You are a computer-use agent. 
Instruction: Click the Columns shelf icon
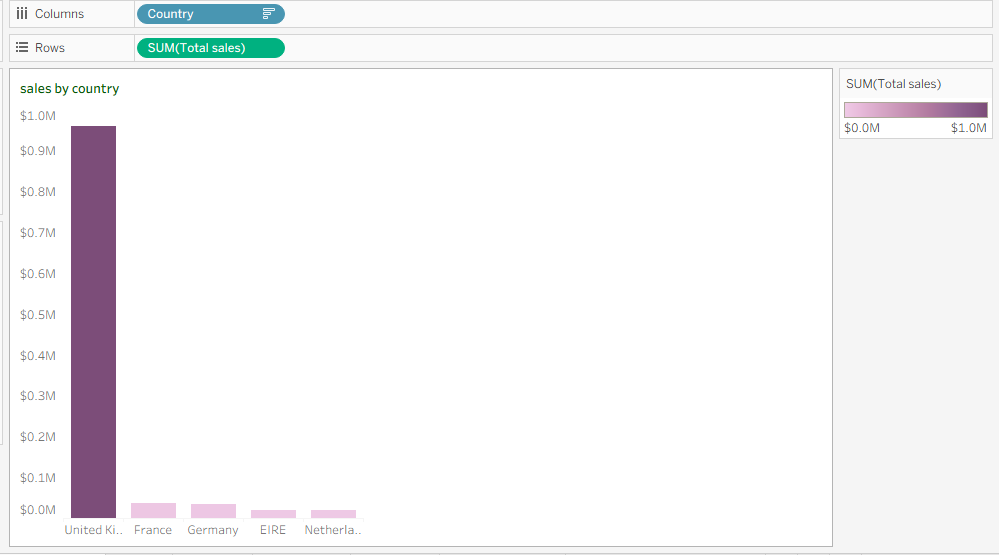(21, 14)
